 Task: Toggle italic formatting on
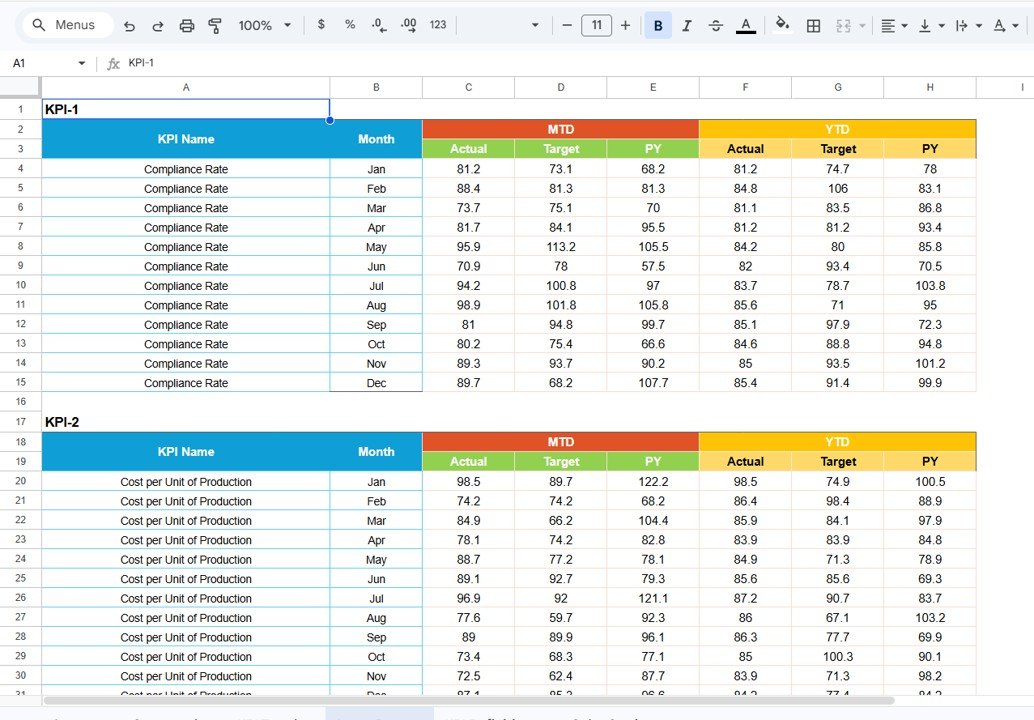click(x=687, y=26)
